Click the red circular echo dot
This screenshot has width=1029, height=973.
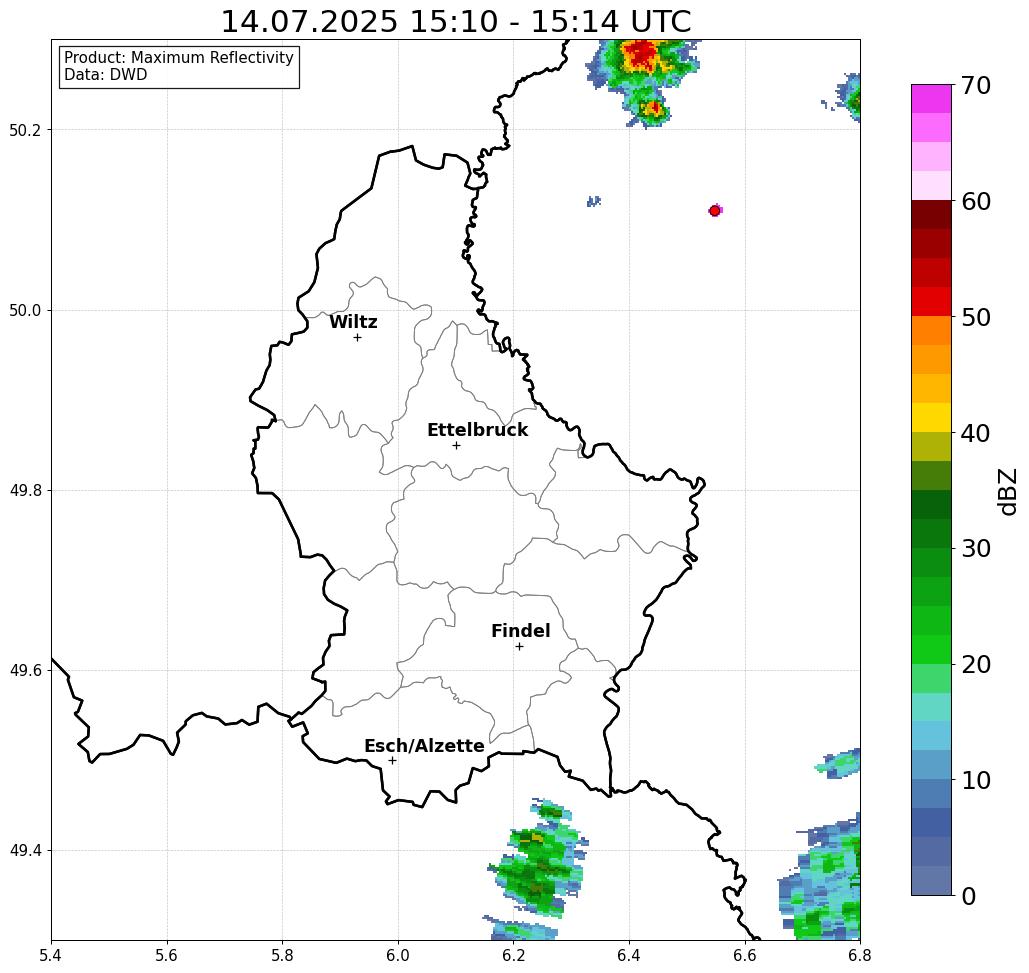[715, 211]
